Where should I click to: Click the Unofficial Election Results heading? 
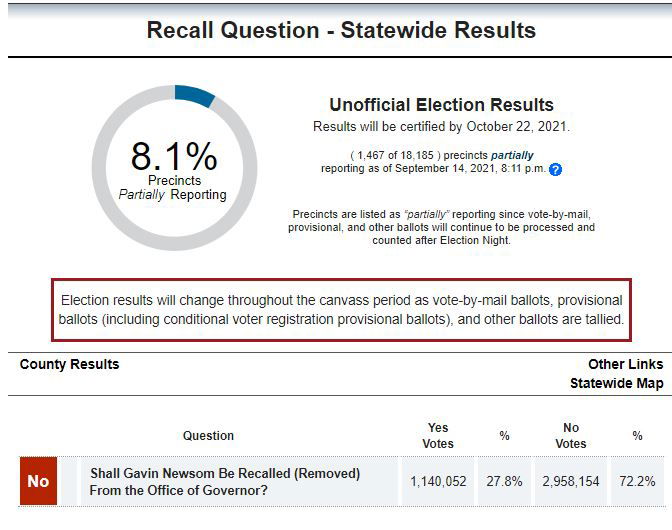coord(441,105)
